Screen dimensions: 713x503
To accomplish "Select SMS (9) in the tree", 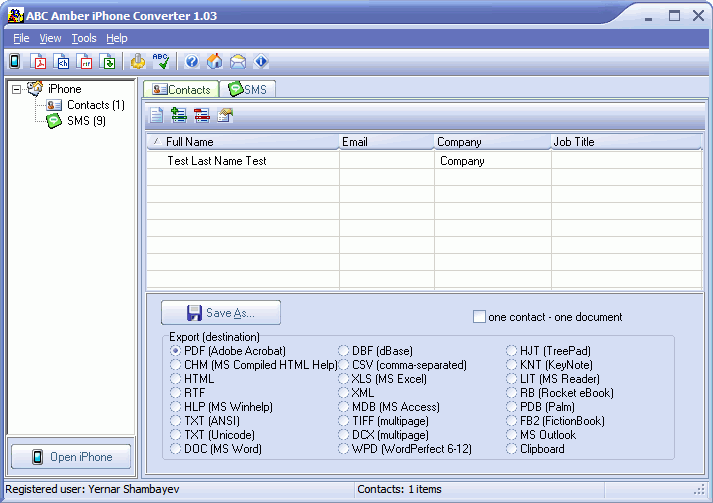I will pyautogui.click(x=86, y=121).
